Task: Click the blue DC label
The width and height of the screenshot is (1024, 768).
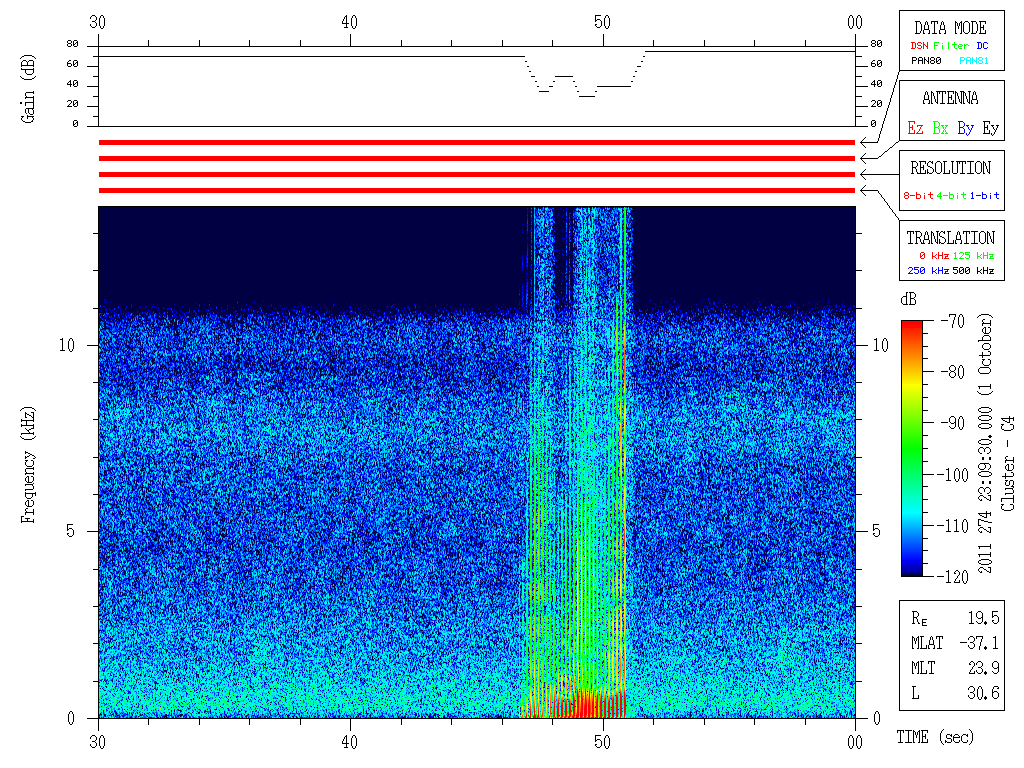Action: (982, 46)
